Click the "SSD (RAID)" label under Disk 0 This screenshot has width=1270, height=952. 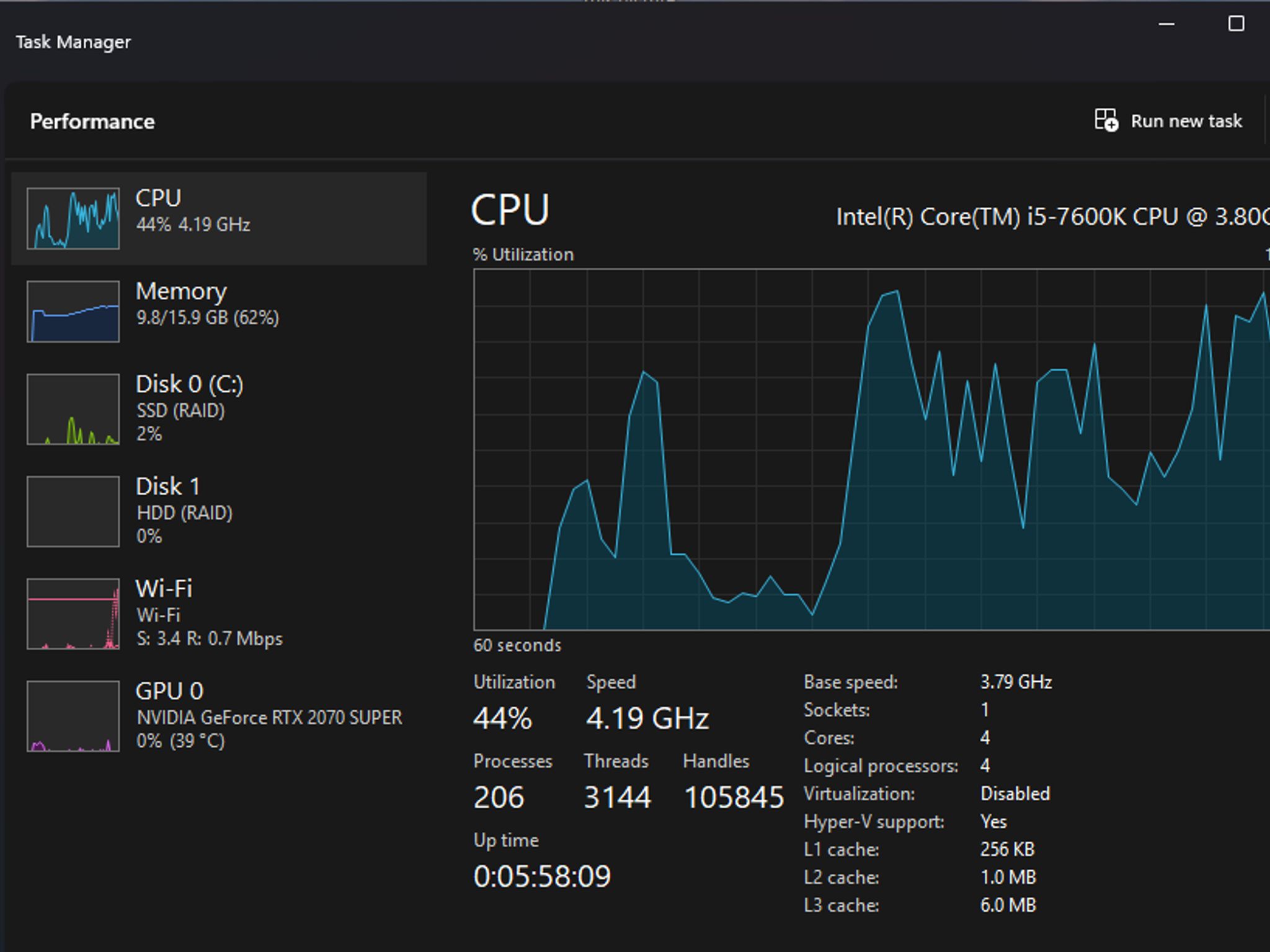[x=180, y=410]
